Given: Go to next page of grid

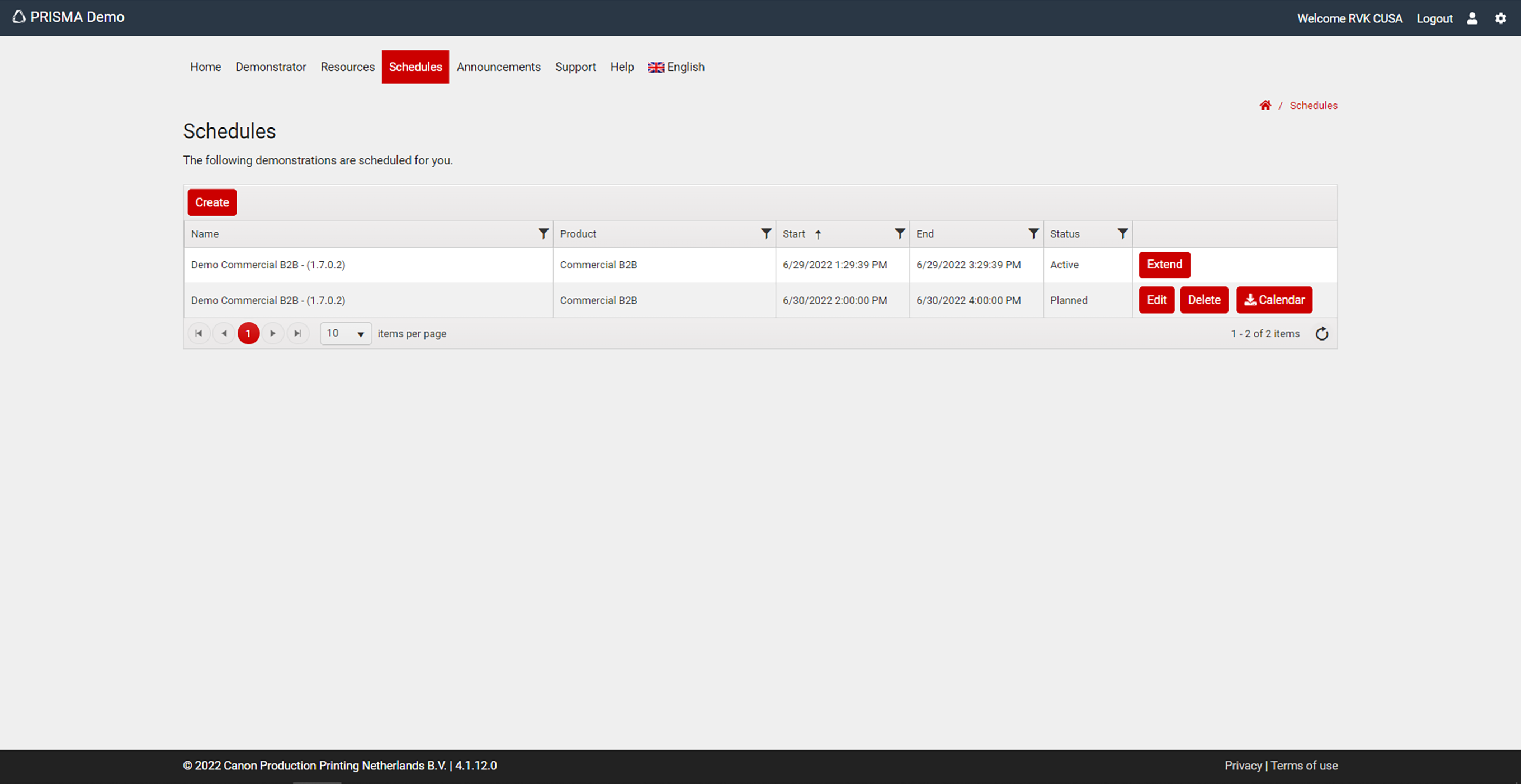Looking at the screenshot, I should coord(273,333).
